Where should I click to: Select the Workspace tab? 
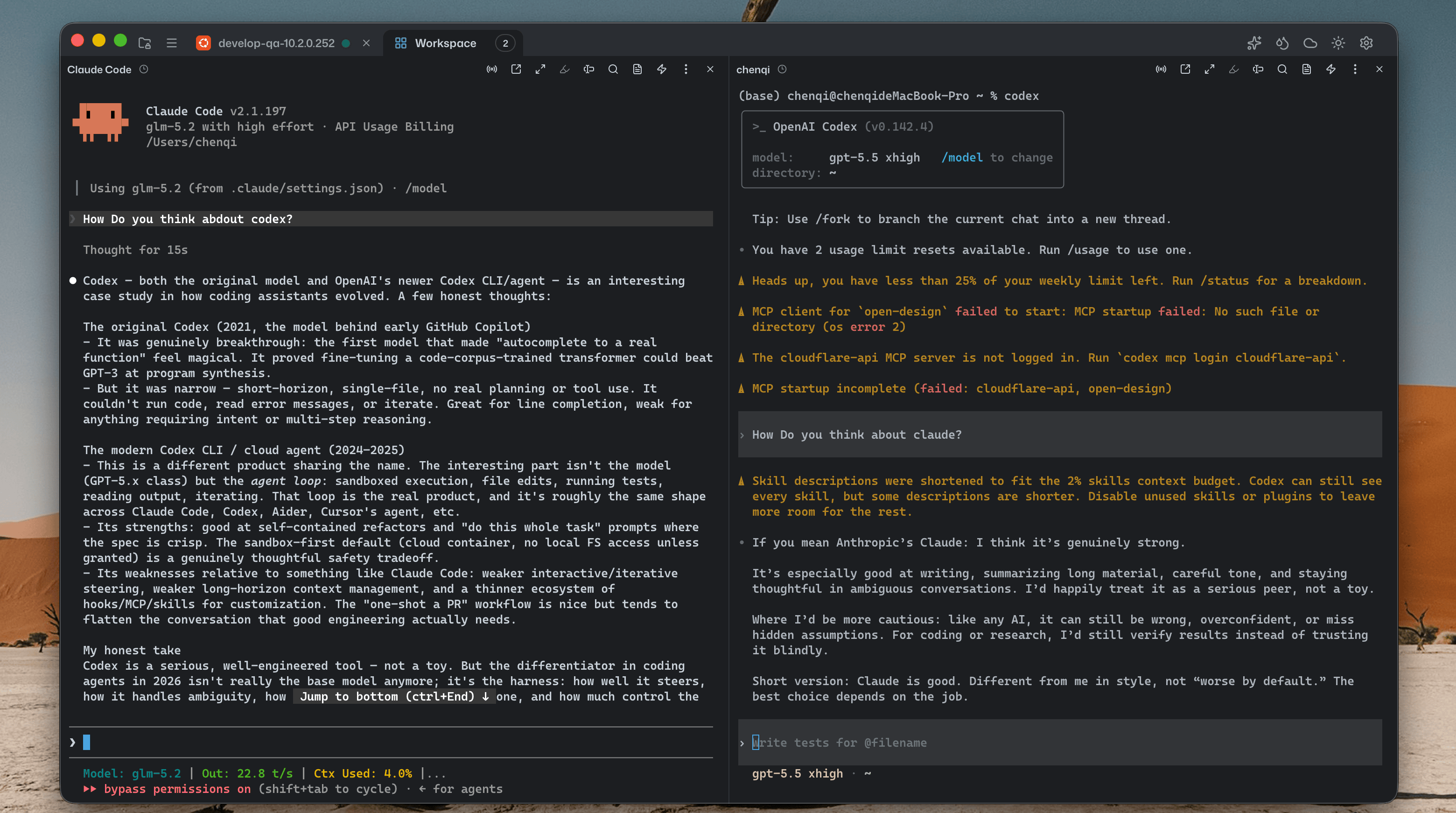tap(445, 43)
